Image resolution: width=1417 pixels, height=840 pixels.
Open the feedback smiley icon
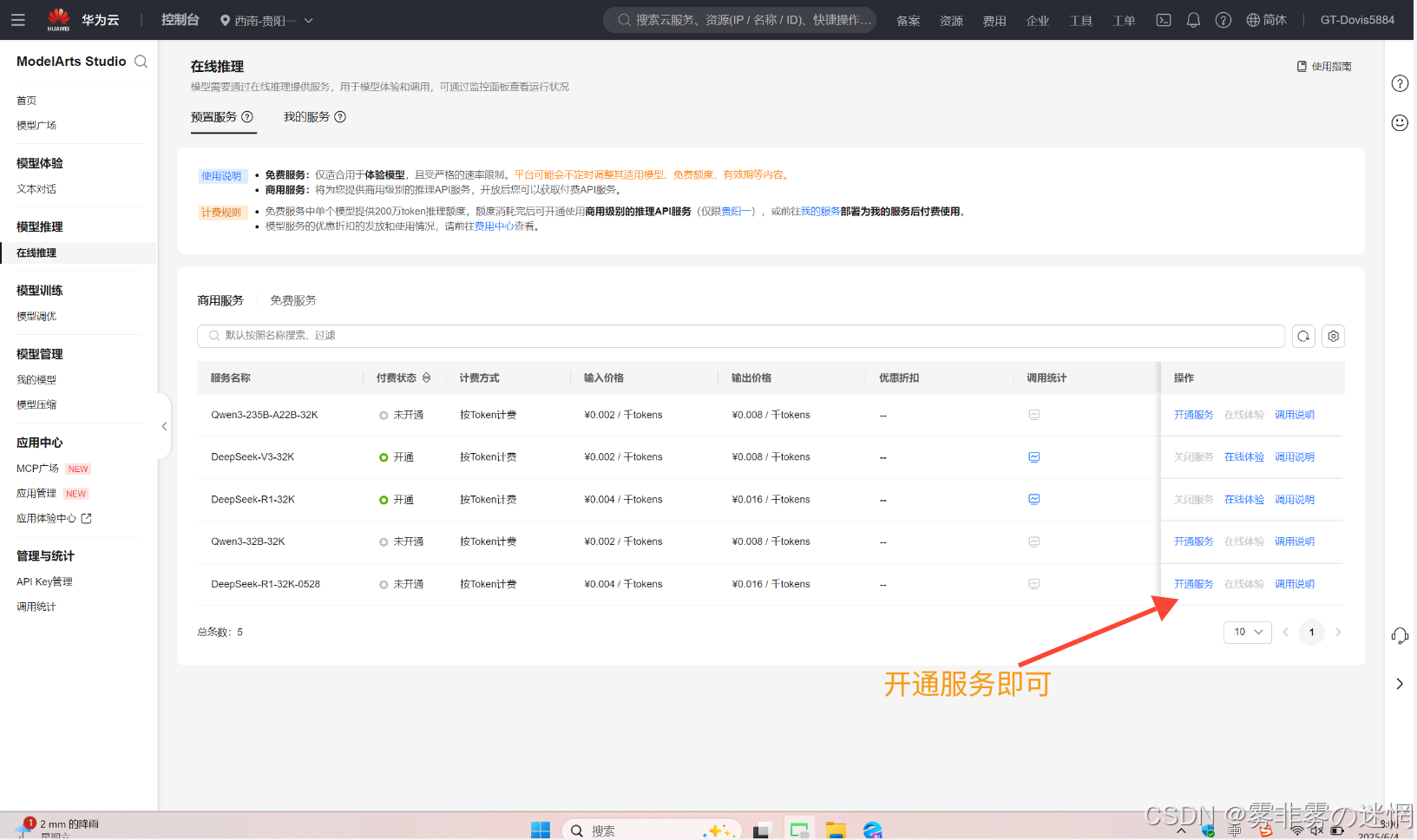point(1400,122)
